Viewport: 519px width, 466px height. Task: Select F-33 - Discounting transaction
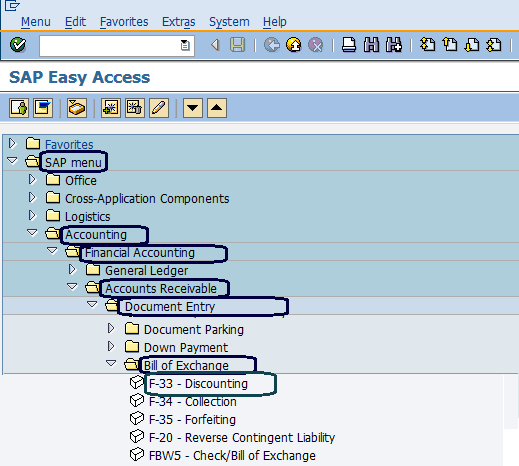[198, 384]
